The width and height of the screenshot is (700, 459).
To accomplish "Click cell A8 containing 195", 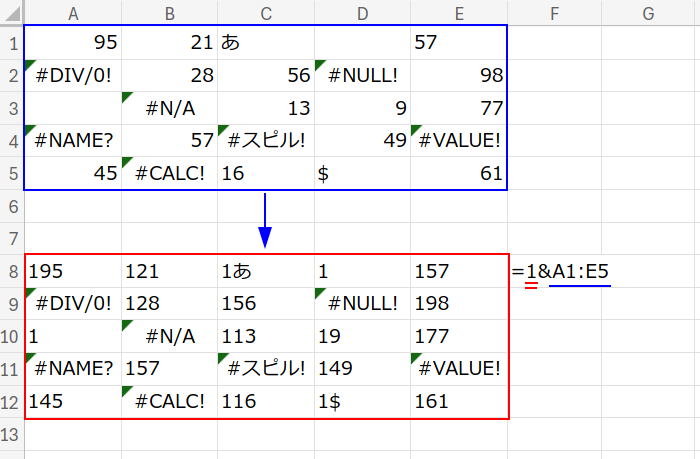I will pos(73,271).
